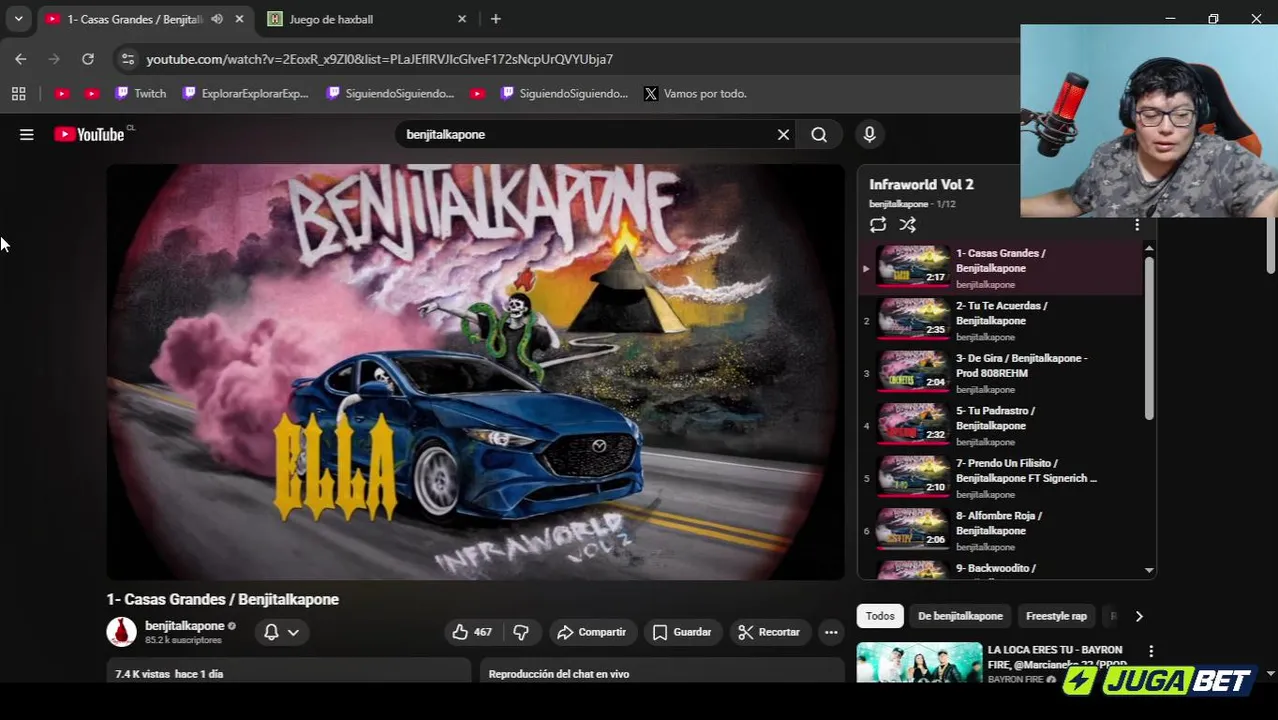Select the Todos filter chip
Image resolution: width=1278 pixels, height=720 pixels.
point(880,616)
